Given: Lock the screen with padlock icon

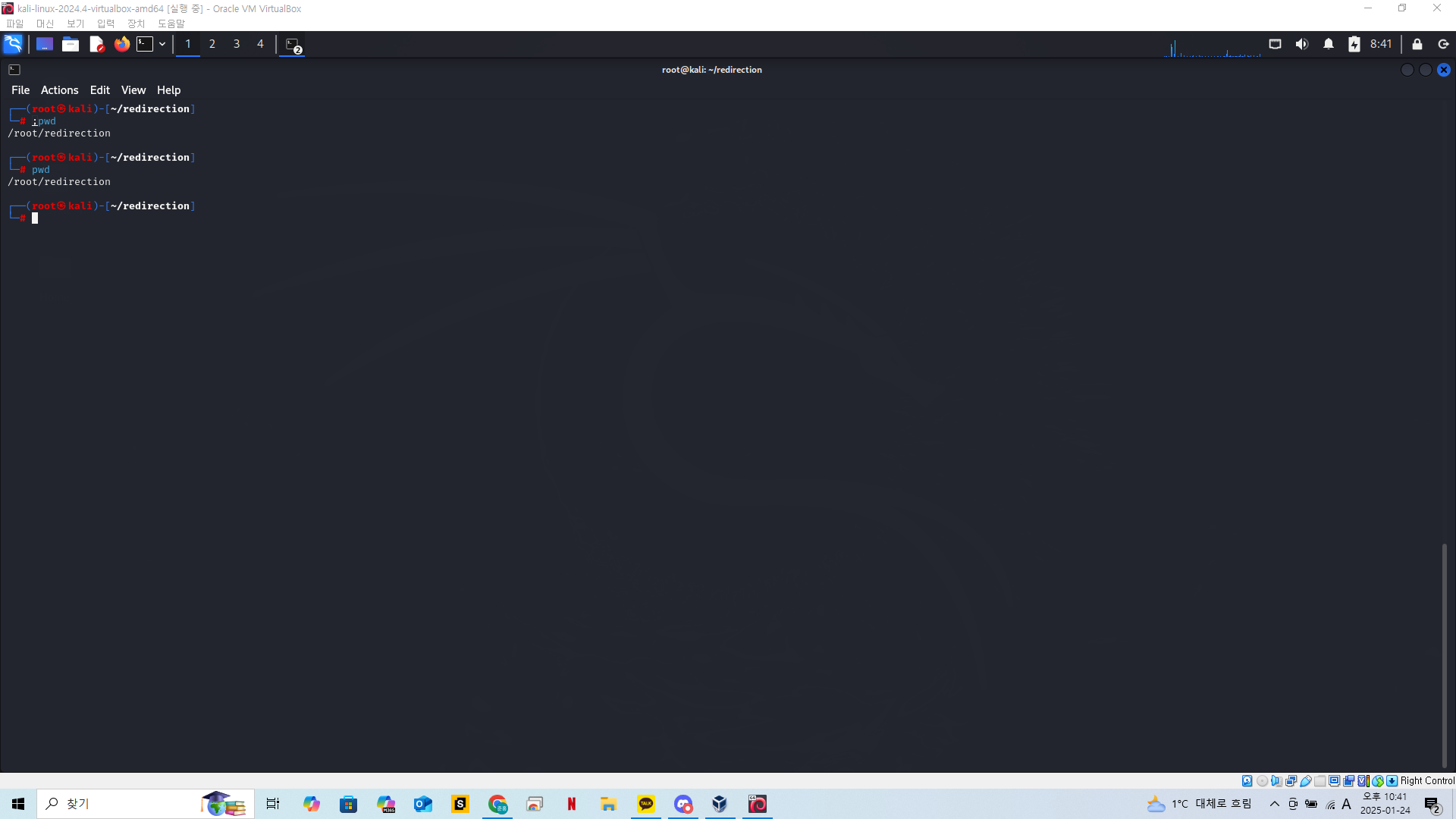Looking at the screenshot, I should (1417, 44).
